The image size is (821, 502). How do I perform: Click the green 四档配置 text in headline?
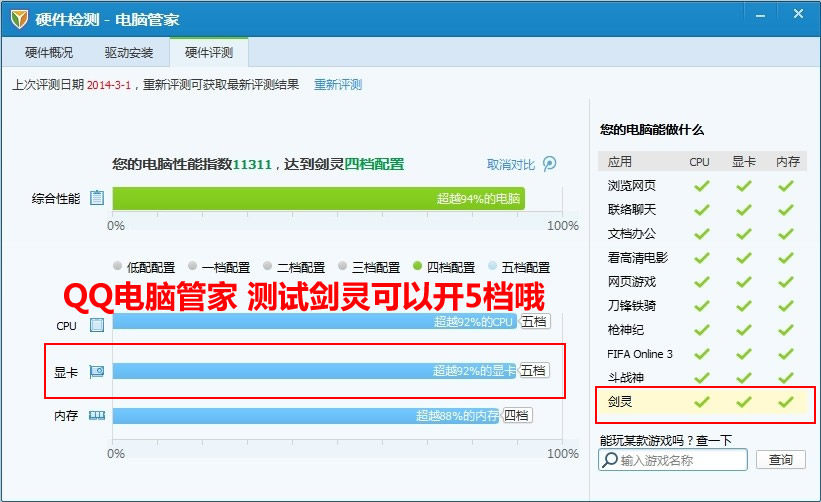click(374, 164)
